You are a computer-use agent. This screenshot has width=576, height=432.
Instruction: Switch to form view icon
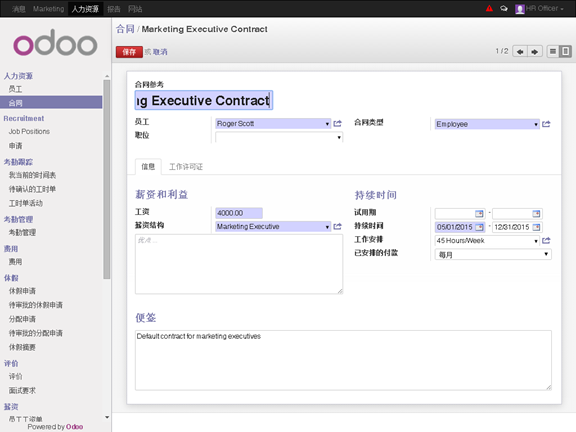pos(565,51)
